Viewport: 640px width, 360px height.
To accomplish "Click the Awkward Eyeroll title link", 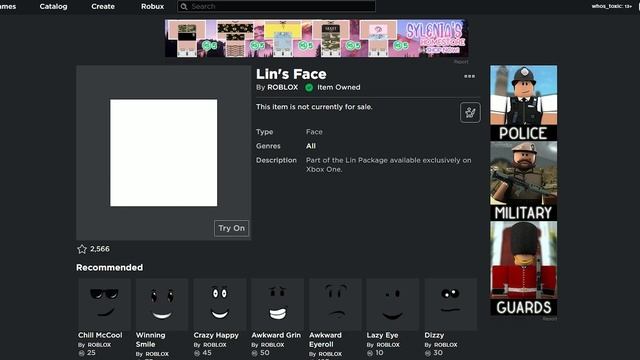I will coord(325,340).
